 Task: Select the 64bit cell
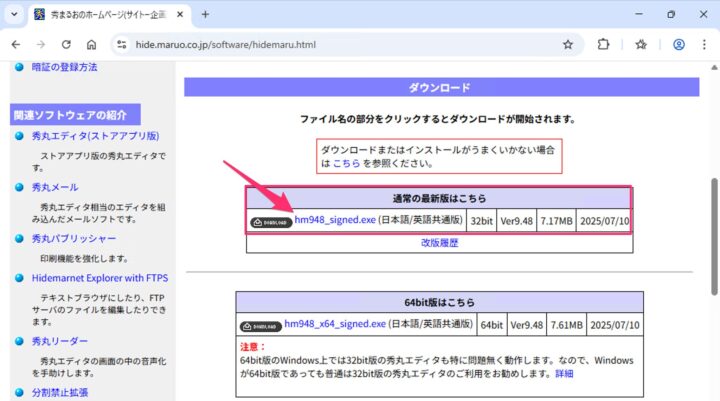click(x=492, y=325)
